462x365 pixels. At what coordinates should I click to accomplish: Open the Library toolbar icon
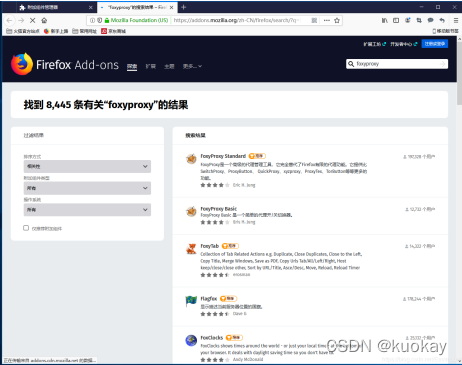[385, 20]
